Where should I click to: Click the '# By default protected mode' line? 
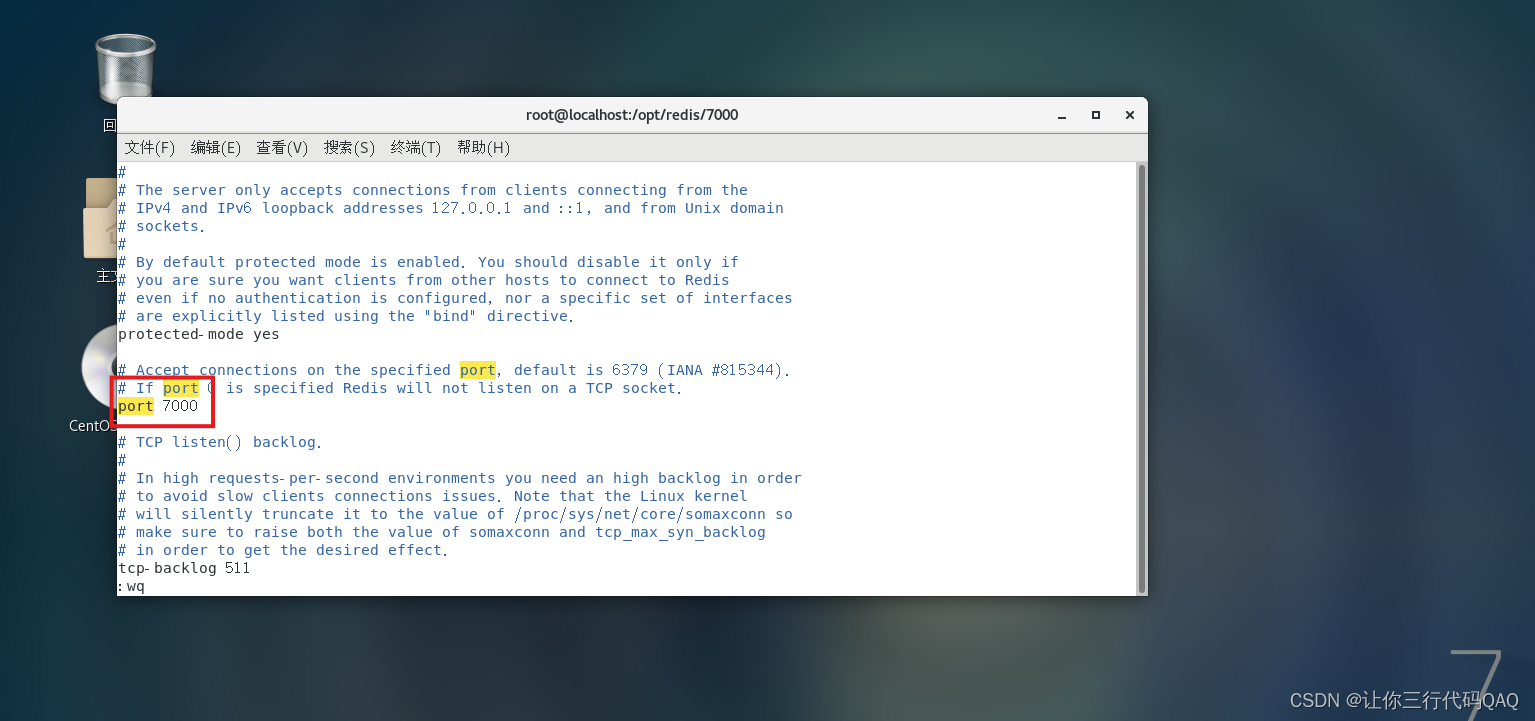428,262
